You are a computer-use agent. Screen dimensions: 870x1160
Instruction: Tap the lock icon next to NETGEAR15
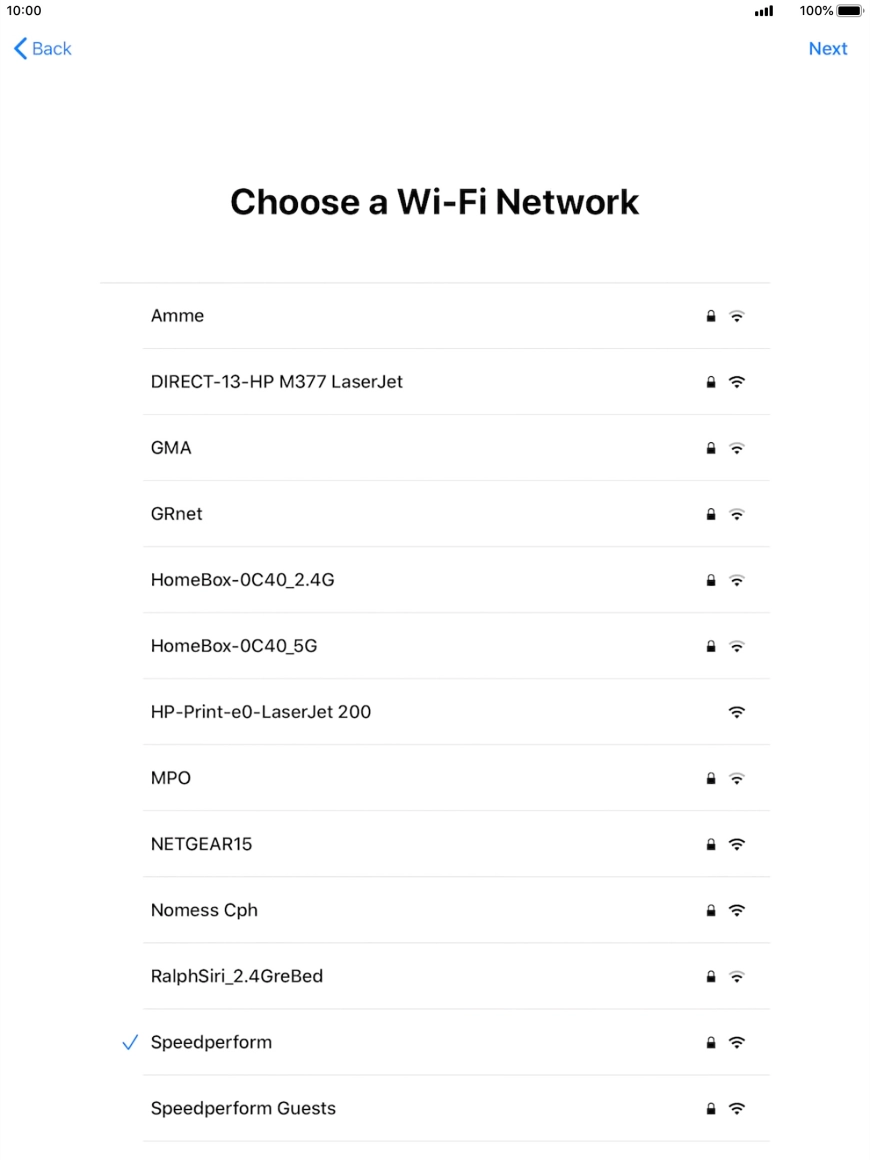(x=711, y=844)
